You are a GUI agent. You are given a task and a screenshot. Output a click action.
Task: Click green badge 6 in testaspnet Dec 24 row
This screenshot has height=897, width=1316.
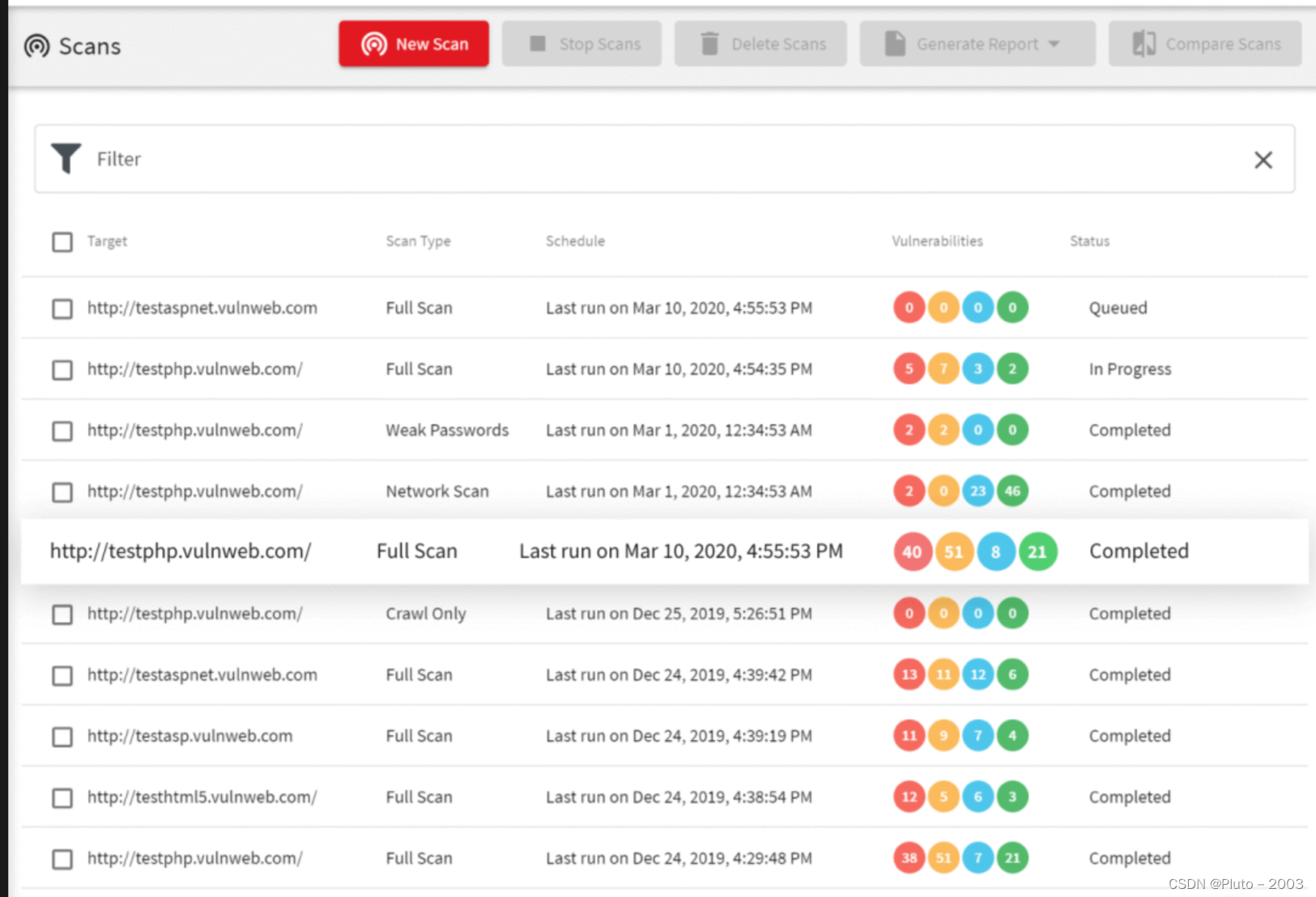pos(1012,674)
